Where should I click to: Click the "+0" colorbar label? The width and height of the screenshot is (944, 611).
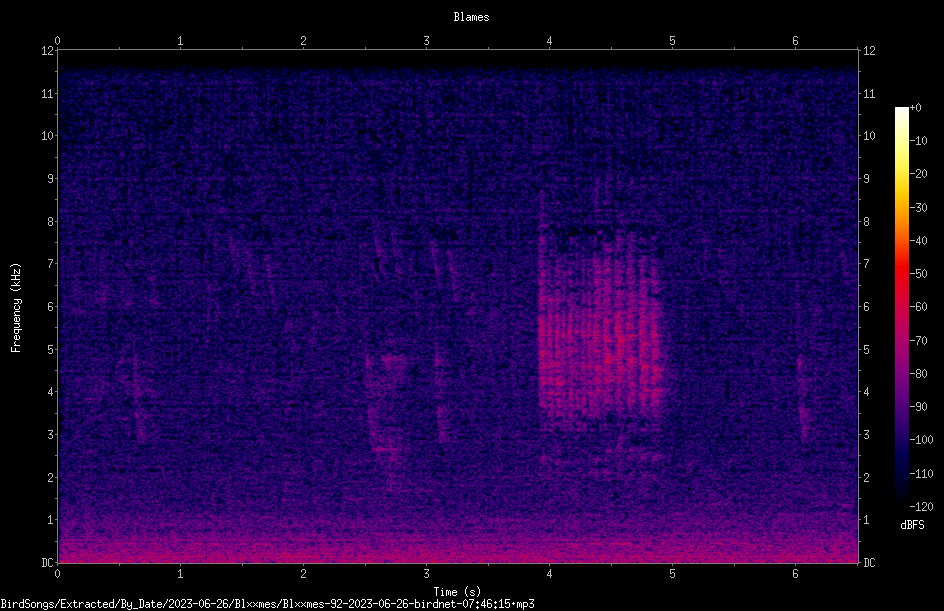[x=915, y=108]
